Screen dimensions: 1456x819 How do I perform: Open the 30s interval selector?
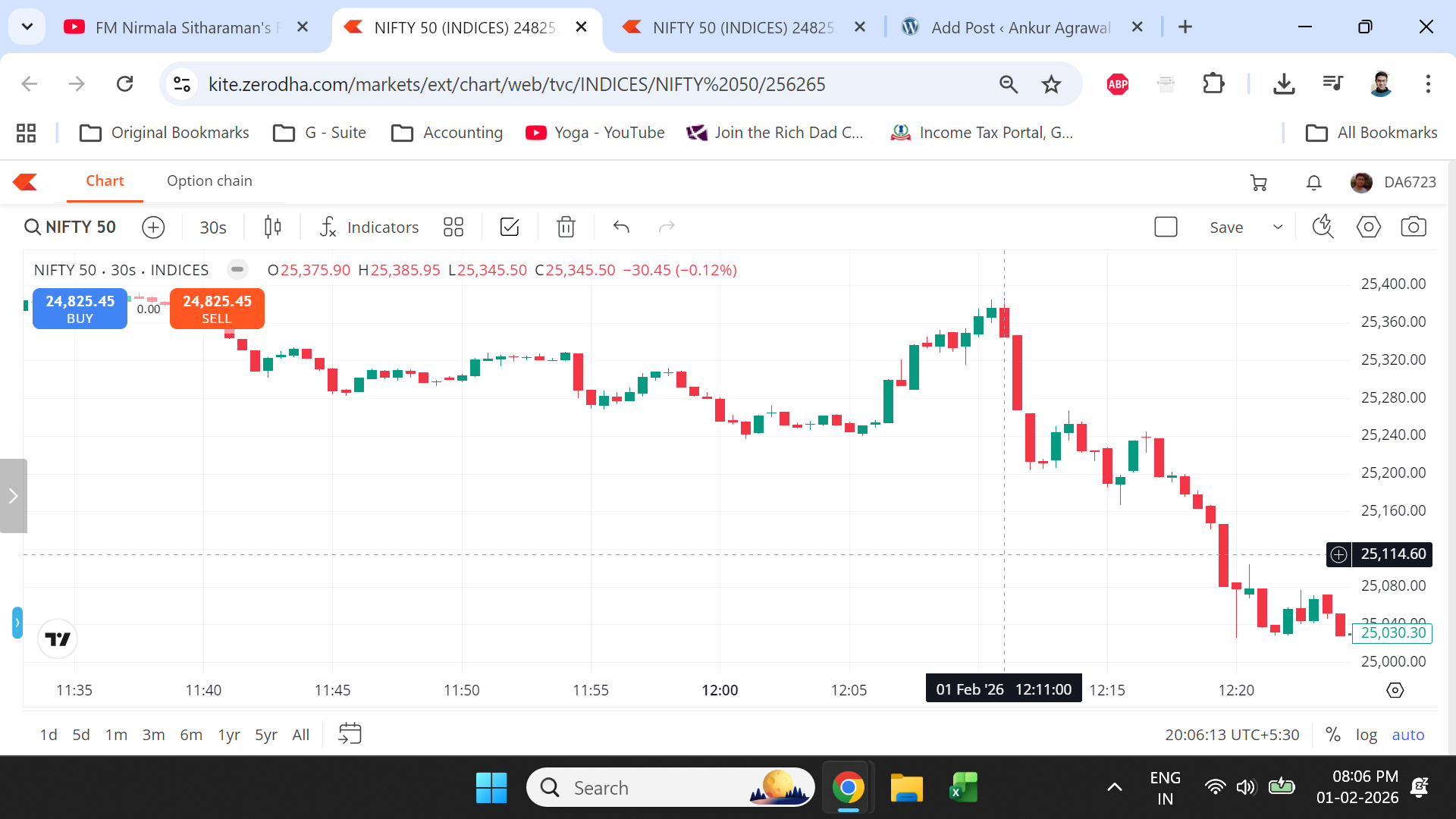[x=212, y=227]
